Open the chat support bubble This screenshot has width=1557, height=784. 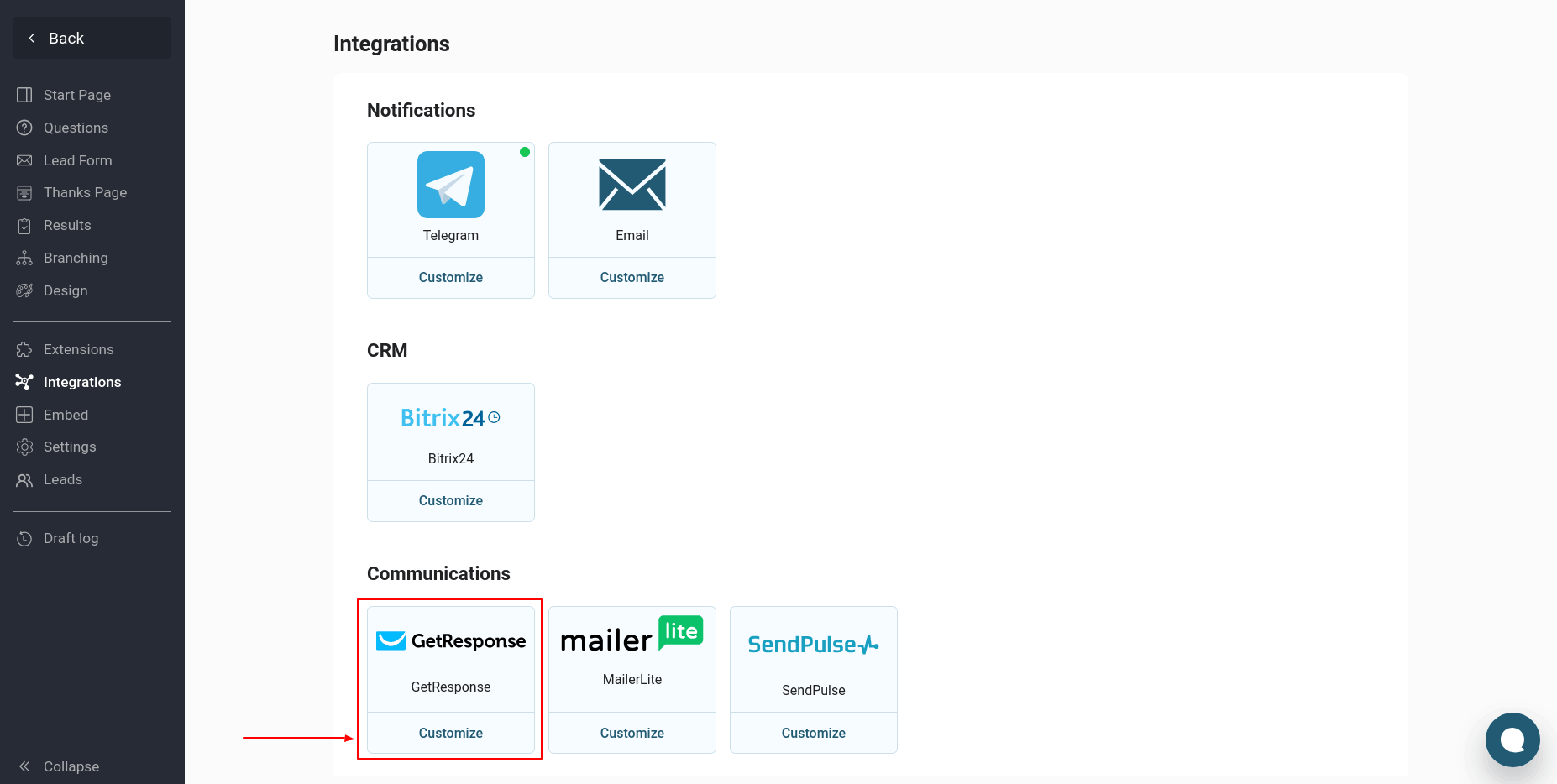[1512, 740]
